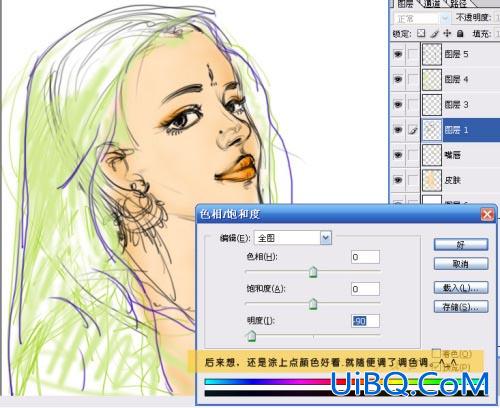The image size is (500, 408).
Task: Click the 好 button
Action: [461, 245]
